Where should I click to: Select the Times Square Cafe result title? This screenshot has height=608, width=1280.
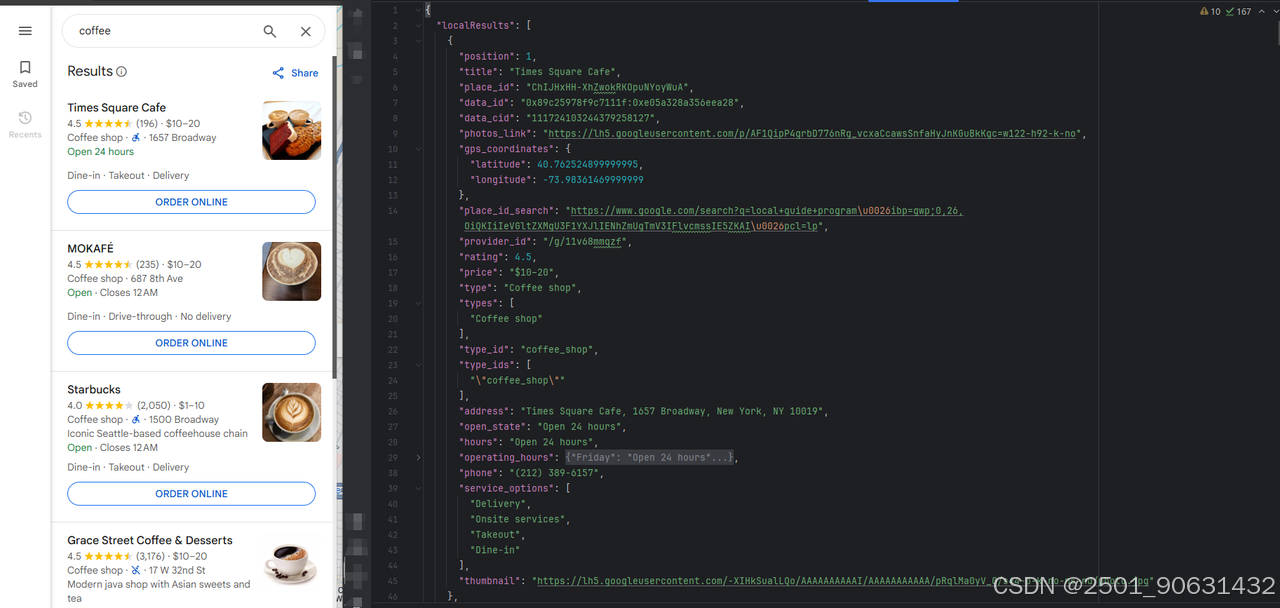(x=117, y=108)
